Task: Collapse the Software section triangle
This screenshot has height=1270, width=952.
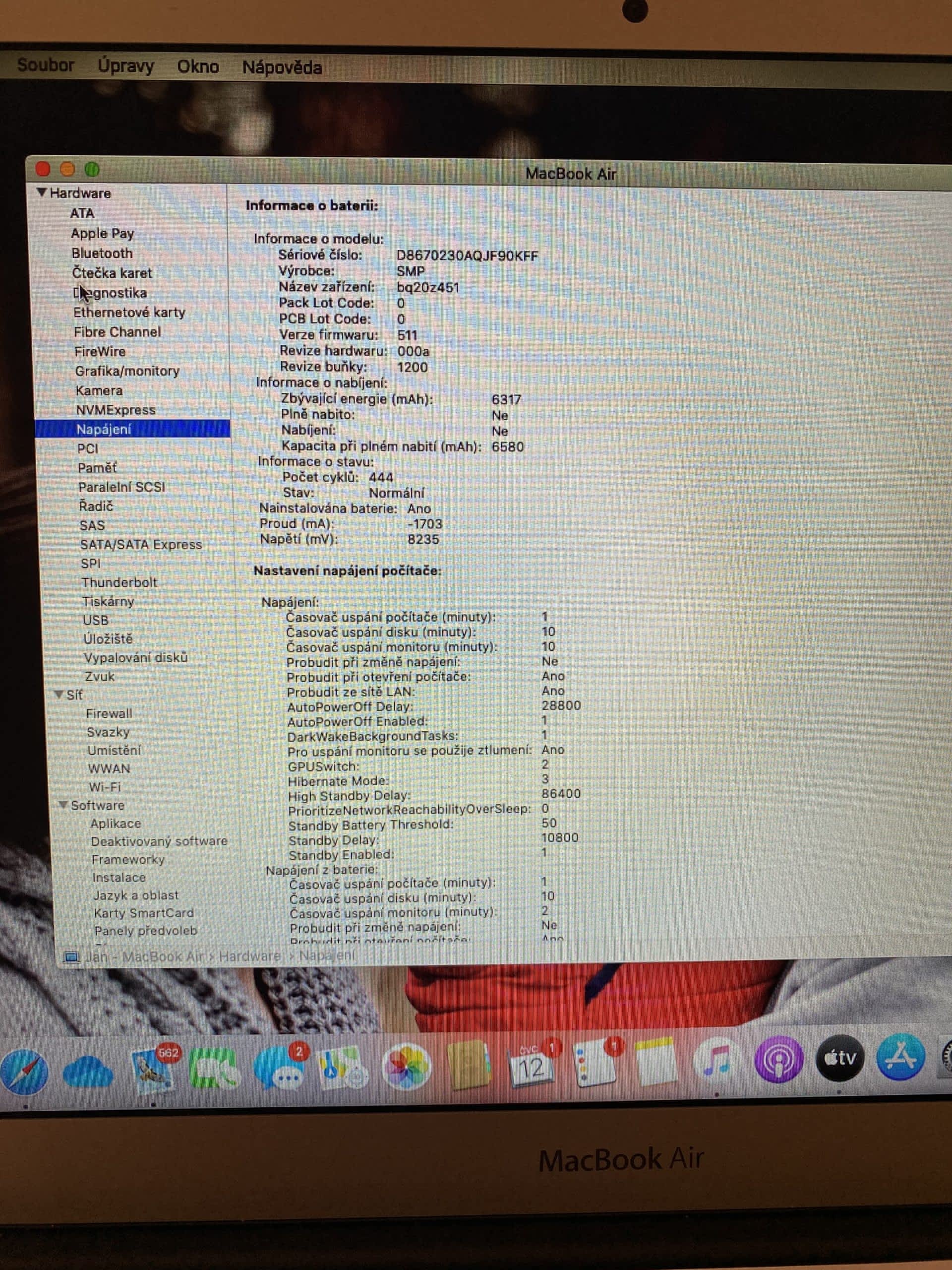Action: point(63,804)
